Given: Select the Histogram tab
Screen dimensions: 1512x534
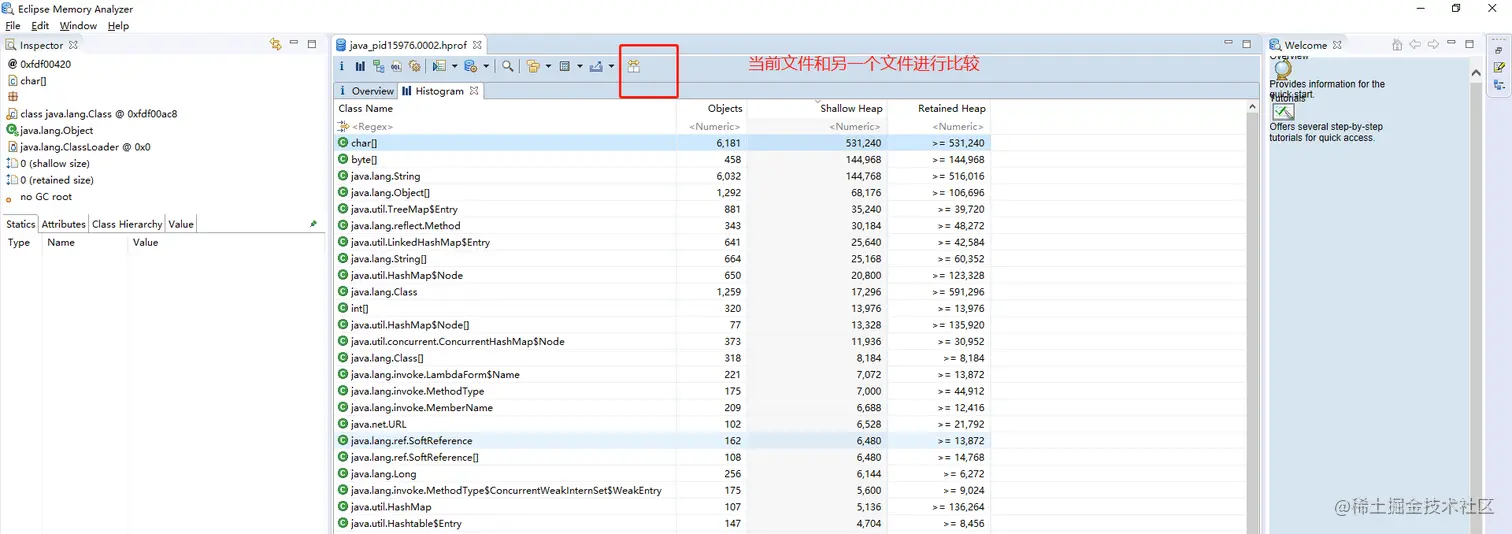Looking at the screenshot, I should [x=440, y=91].
